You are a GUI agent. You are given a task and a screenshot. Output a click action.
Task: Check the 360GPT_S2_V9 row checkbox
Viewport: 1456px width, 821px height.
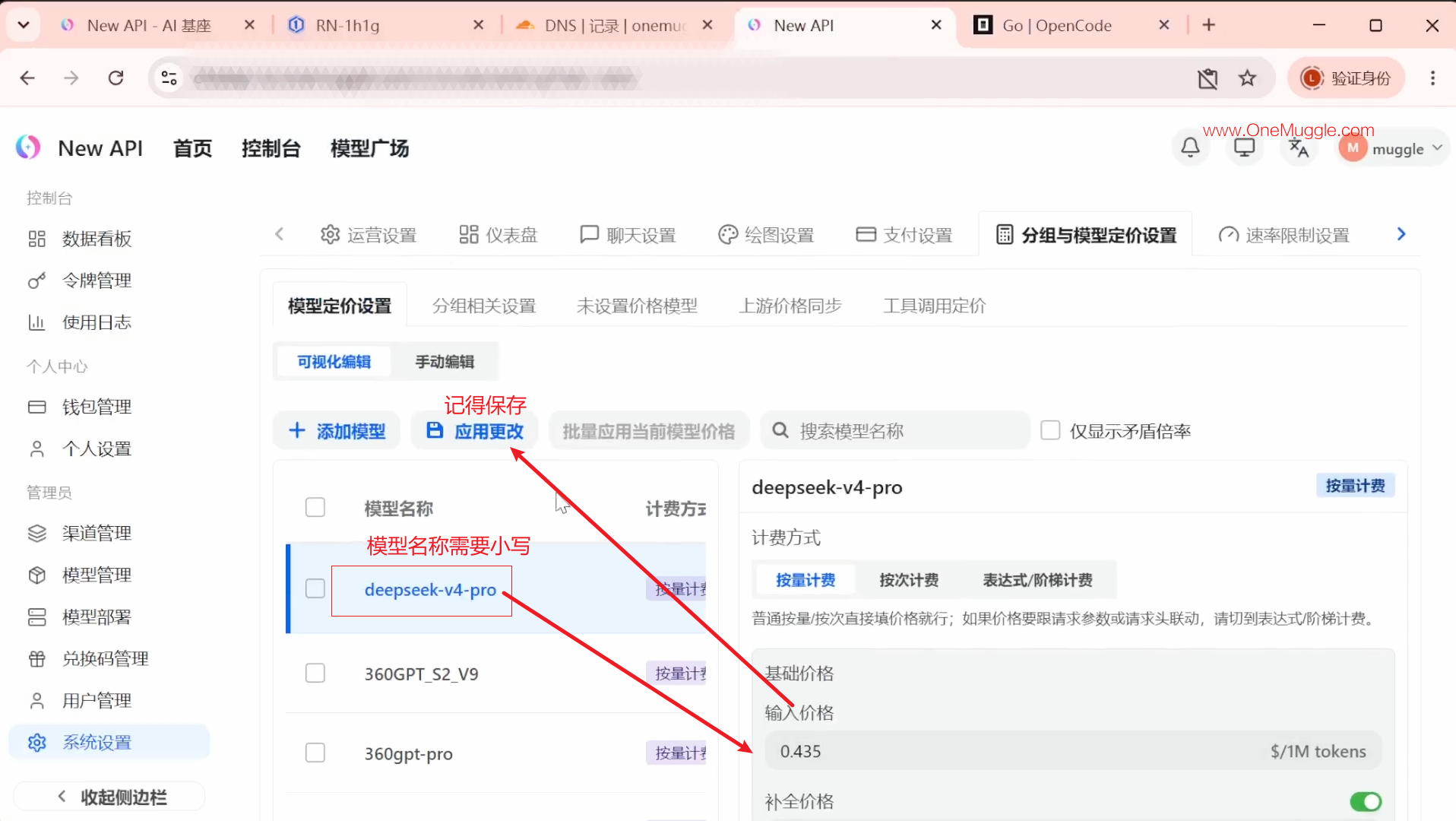(x=315, y=673)
